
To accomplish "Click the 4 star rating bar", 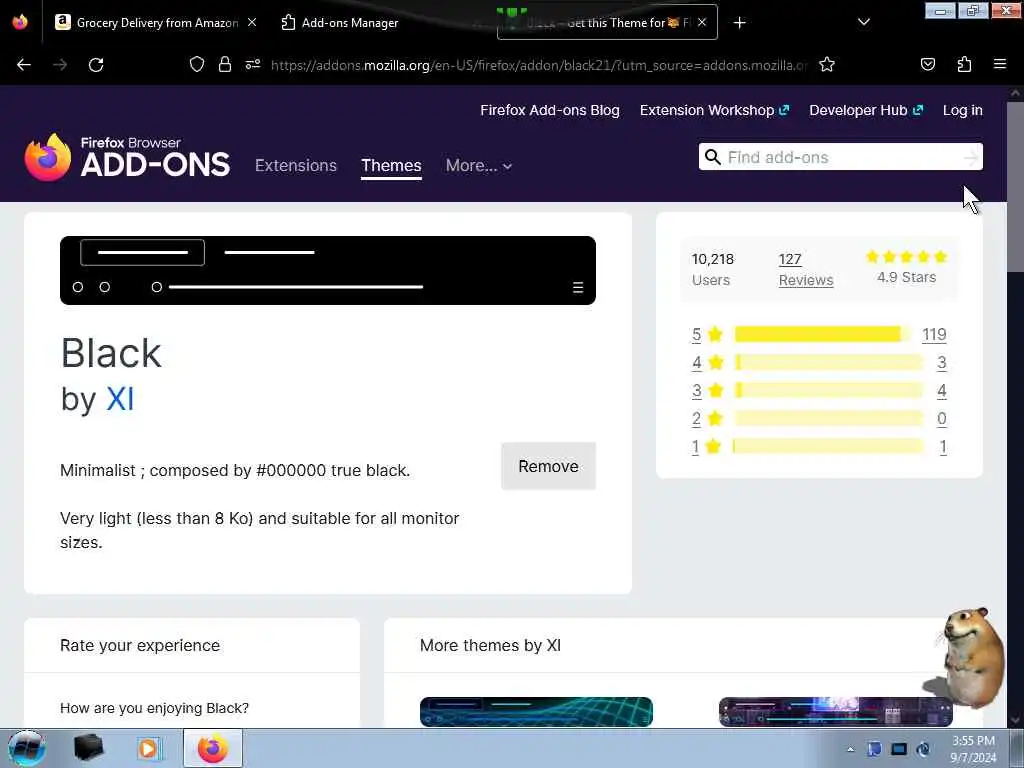I will coord(829,362).
